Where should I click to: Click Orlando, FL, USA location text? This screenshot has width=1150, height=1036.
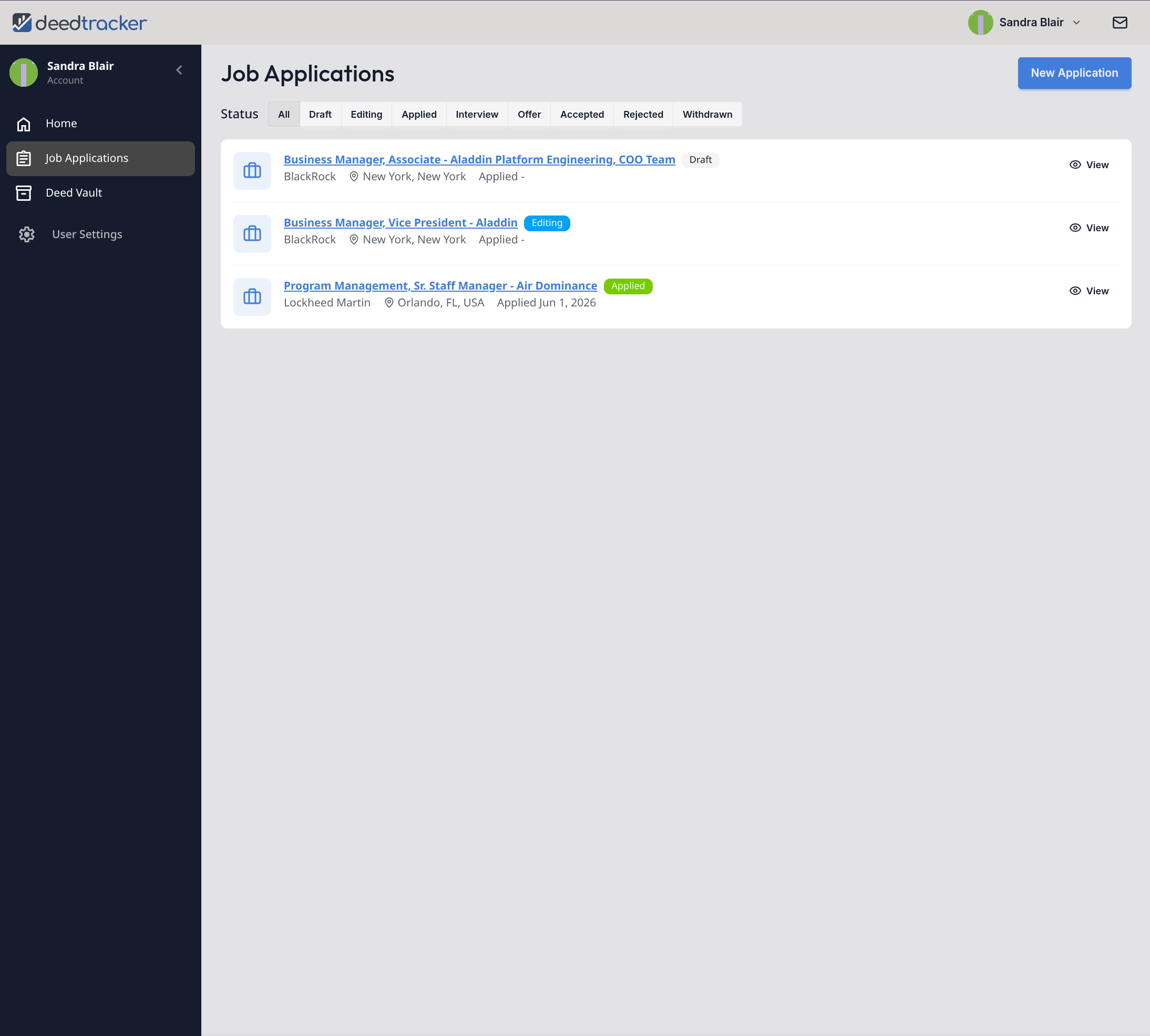[x=440, y=303]
